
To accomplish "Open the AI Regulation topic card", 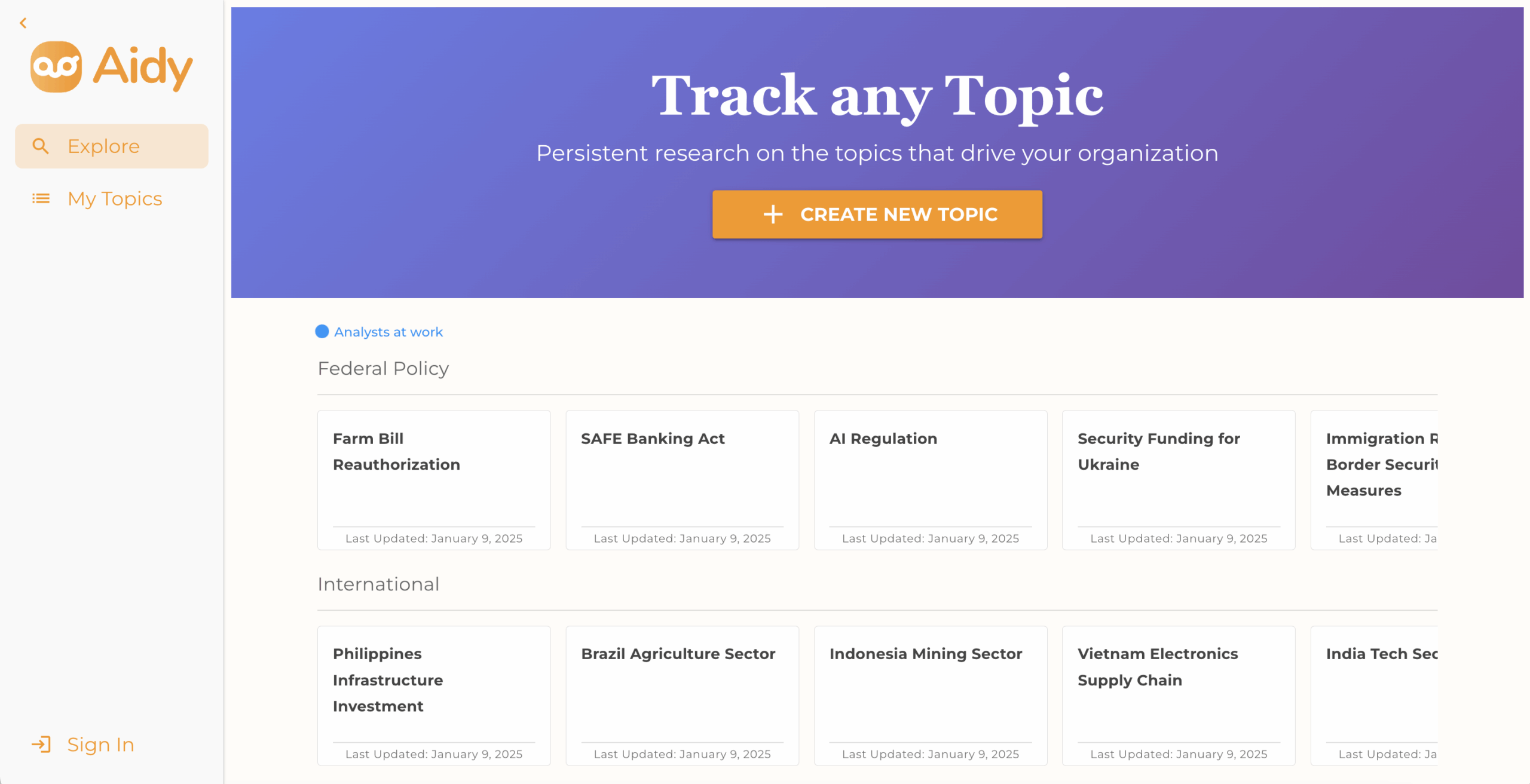I will [931, 480].
